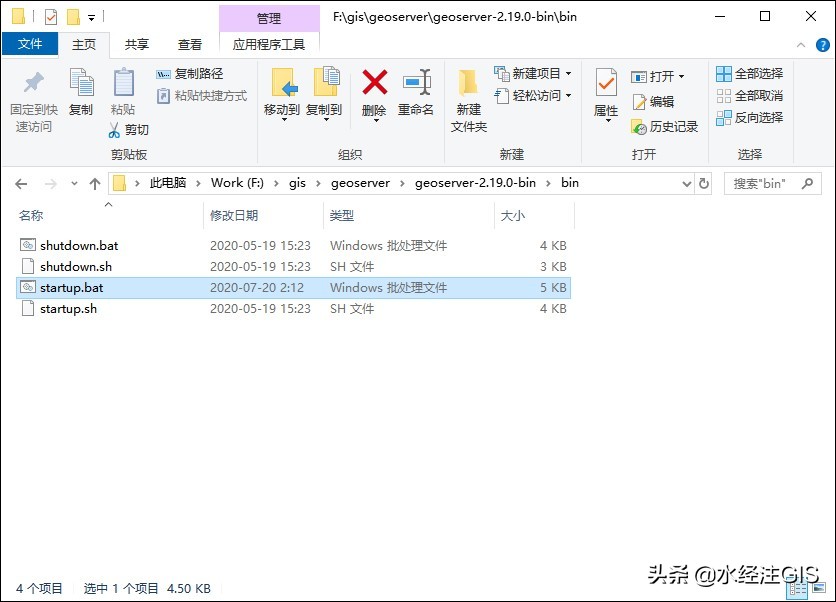Open the quick access toolbar customize dropdown
The height and width of the screenshot is (602, 836).
point(92,18)
